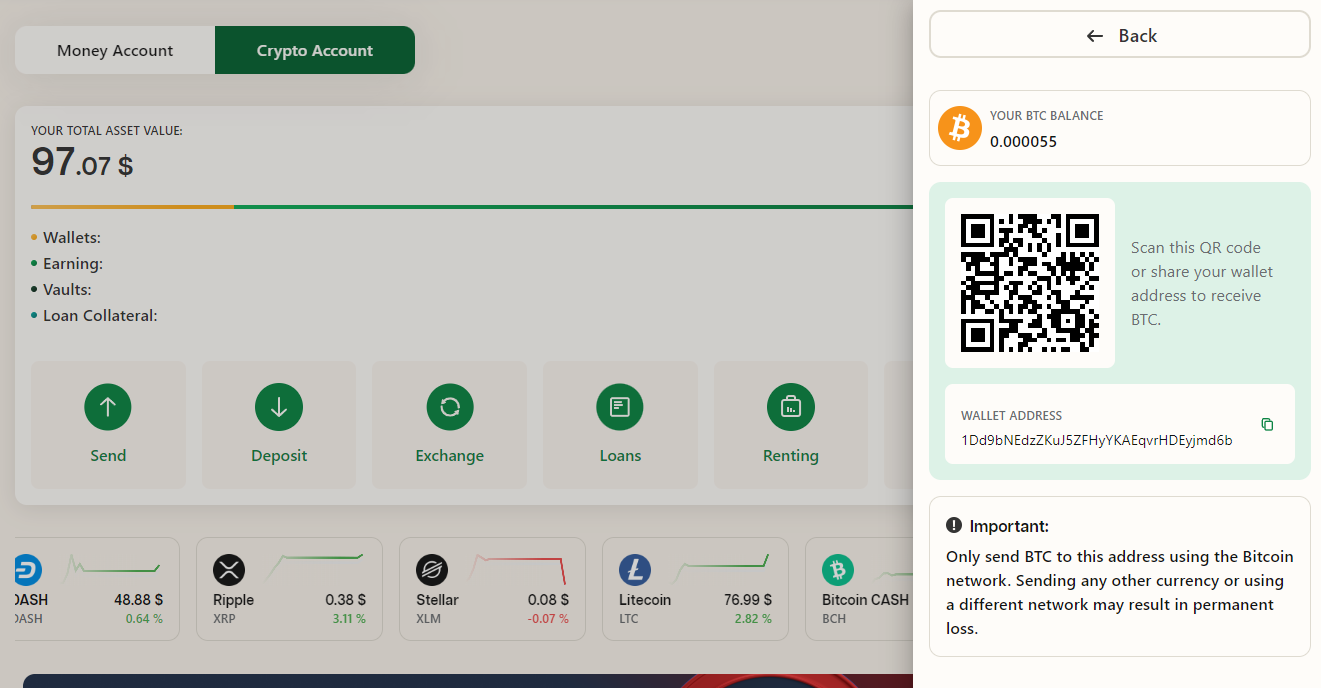Click the Exchange label
The image size is (1321, 688).
450,456
